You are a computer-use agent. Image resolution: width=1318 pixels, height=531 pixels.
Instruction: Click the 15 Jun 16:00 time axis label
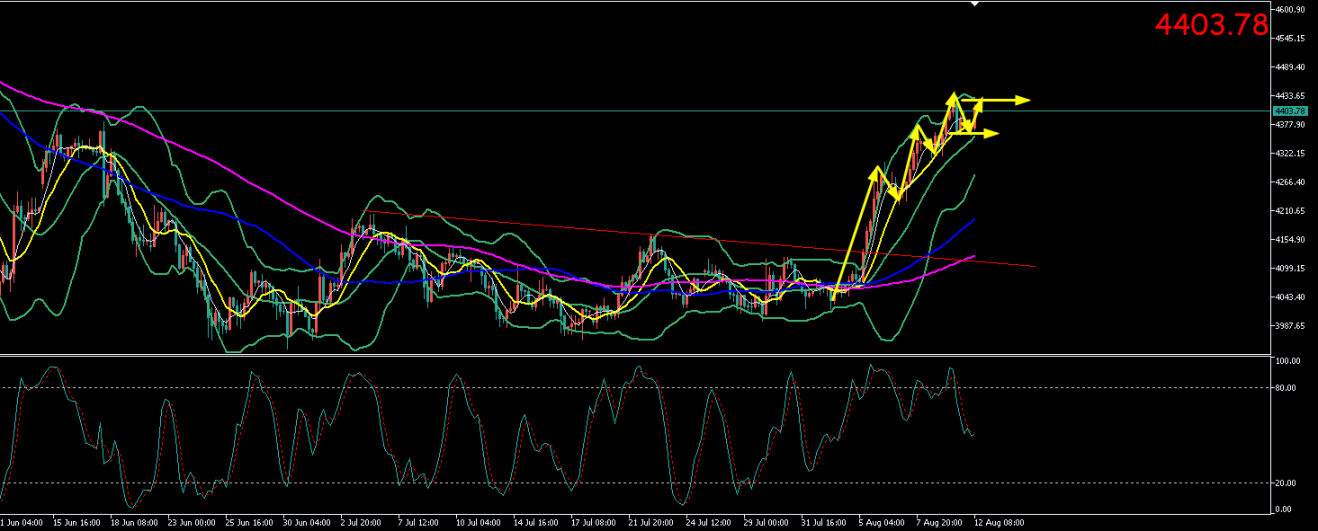76,523
